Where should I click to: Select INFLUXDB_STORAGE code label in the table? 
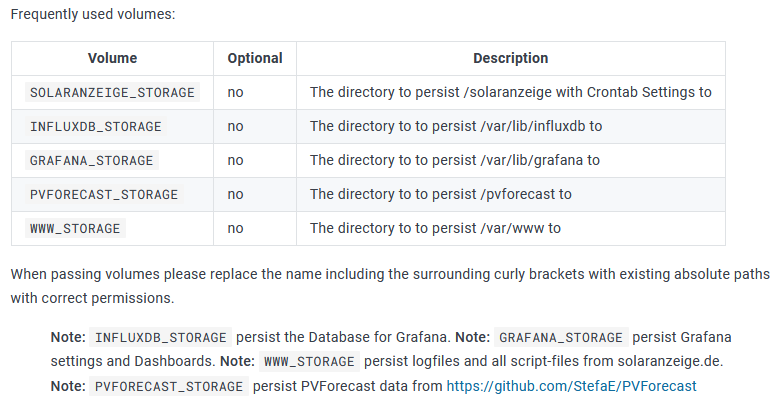(96, 126)
